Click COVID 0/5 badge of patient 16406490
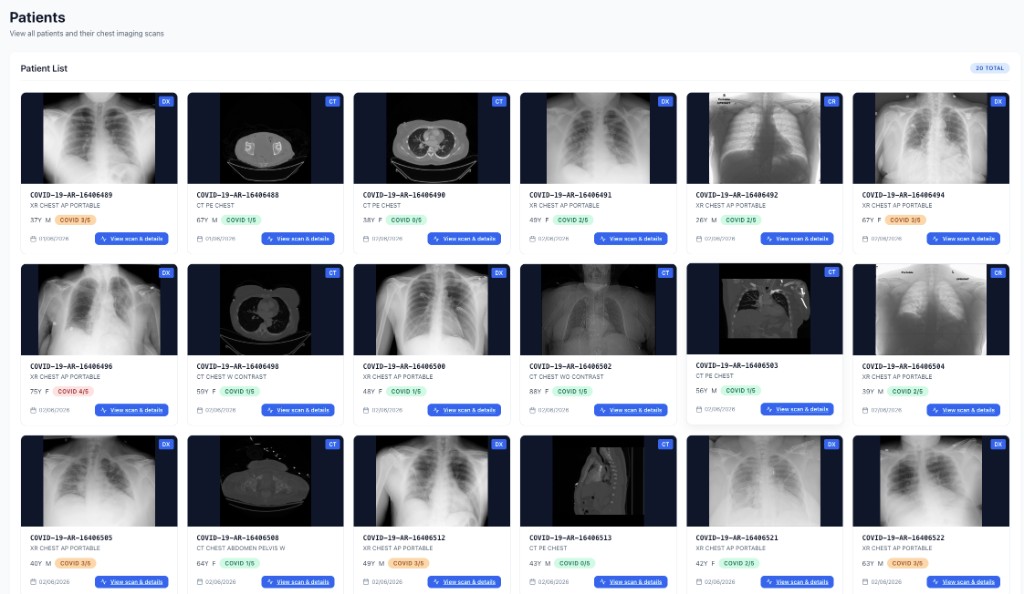 (406, 220)
